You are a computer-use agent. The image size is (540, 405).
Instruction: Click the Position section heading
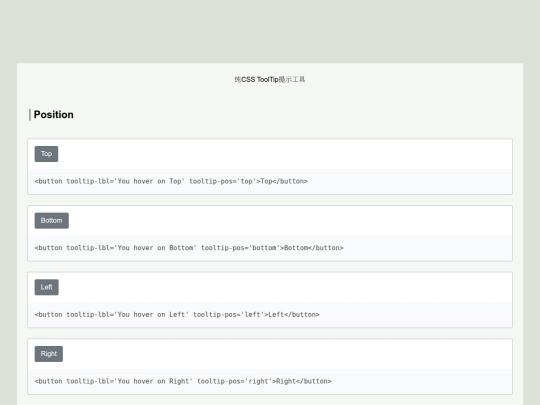click(x=53, y=115)
